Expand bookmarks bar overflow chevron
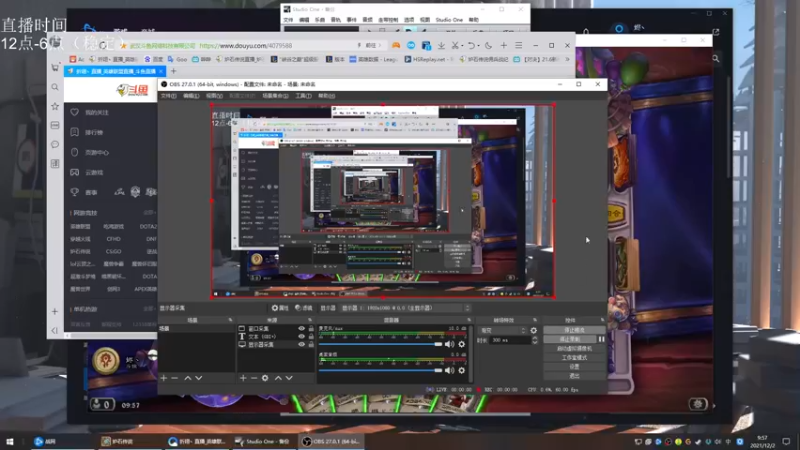 coord(567,59)
